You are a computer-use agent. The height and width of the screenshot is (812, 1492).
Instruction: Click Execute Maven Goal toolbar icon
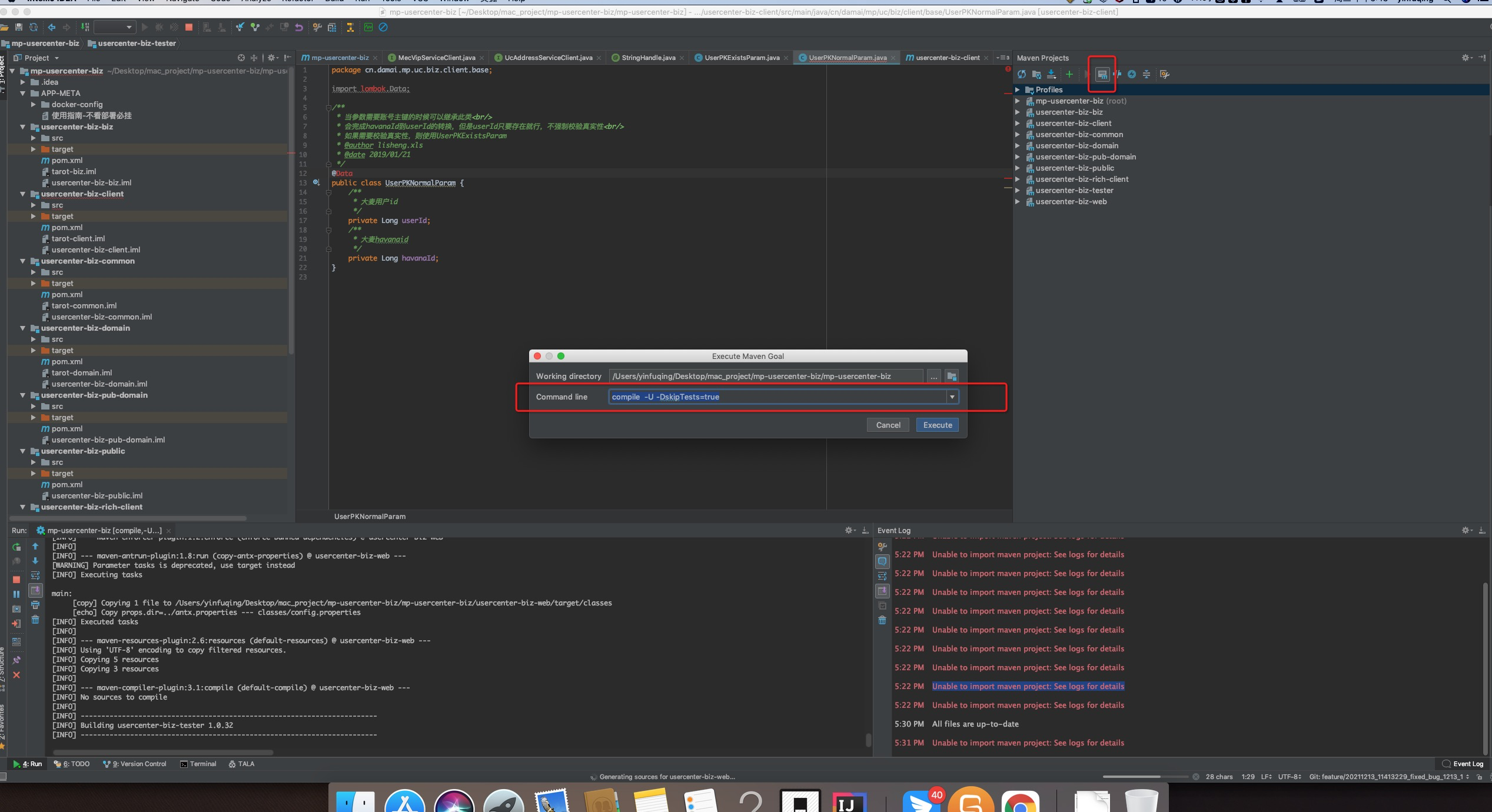click(x=1102, y=74)
